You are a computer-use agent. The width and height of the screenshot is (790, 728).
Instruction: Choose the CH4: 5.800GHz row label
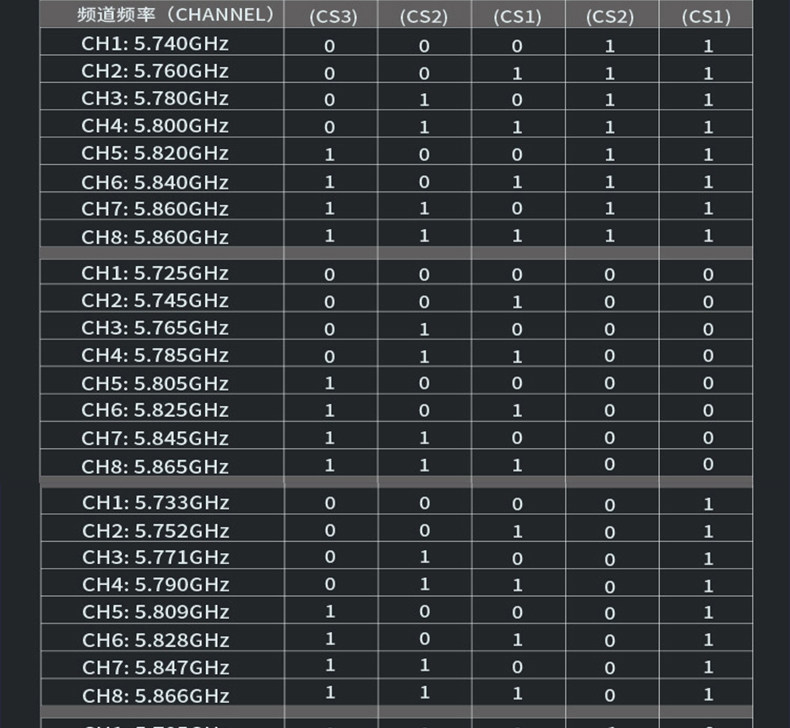pyautogui.click(x=155, y=125)
